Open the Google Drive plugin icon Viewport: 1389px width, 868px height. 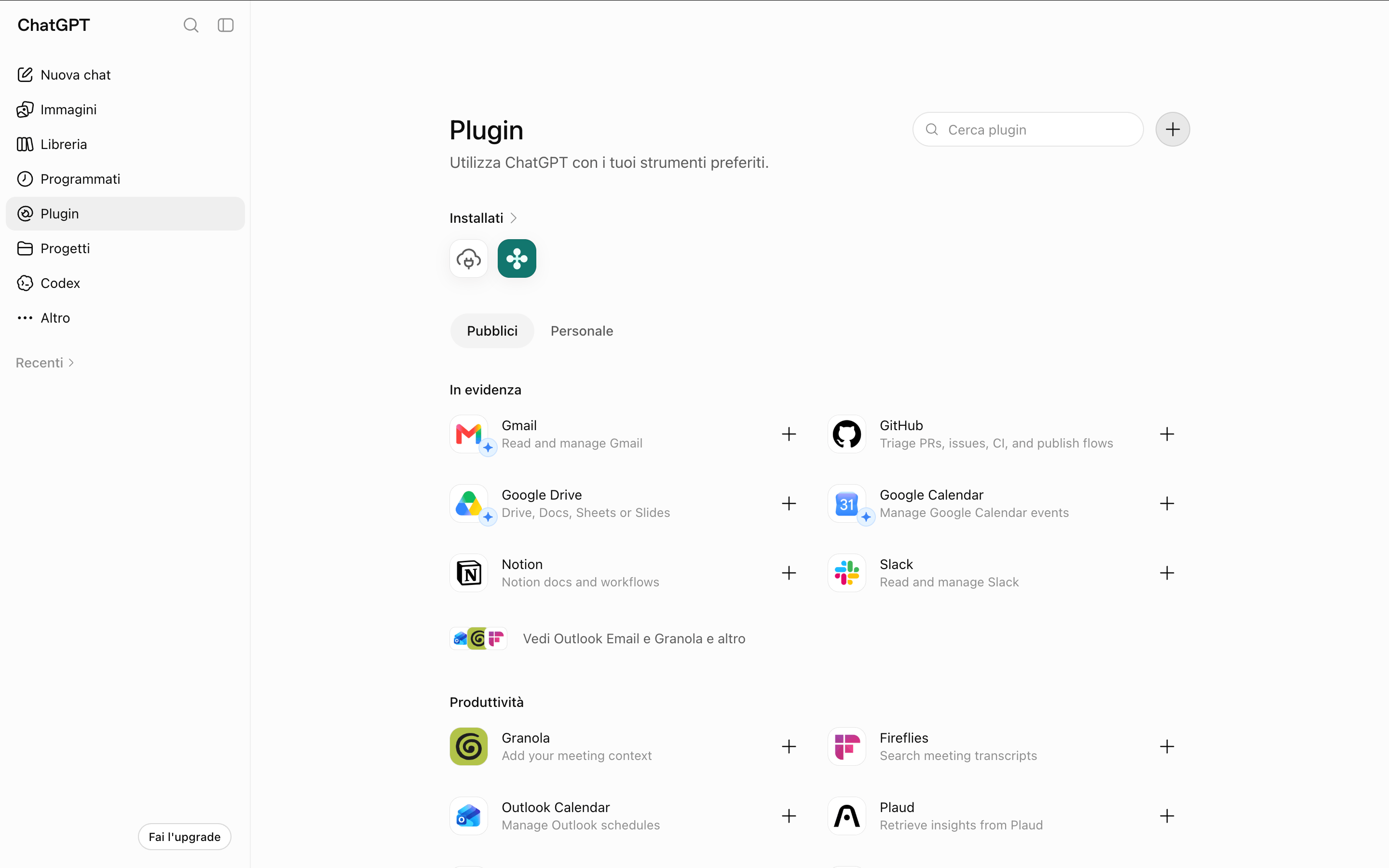pyautogui.click(x=469, y=503)
